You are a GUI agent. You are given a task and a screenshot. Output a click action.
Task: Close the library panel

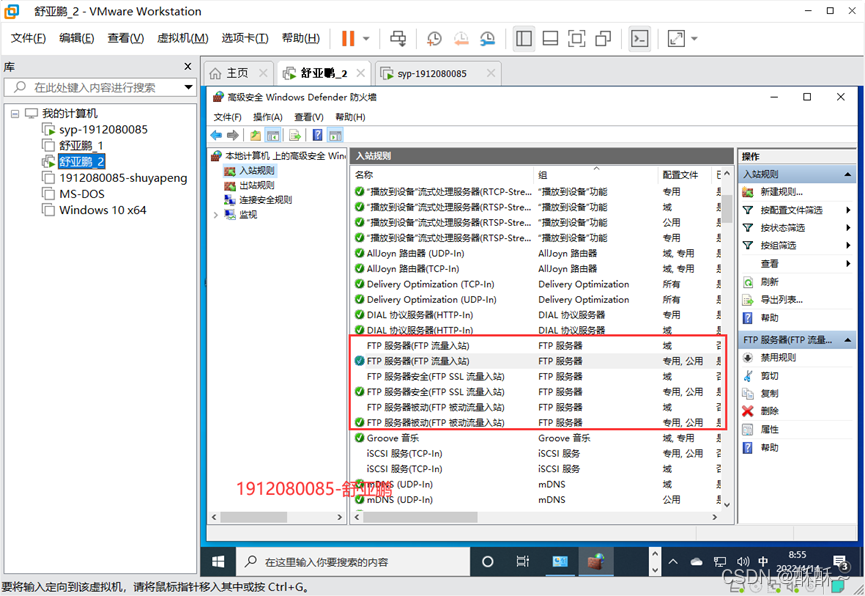tap(188, 66)
